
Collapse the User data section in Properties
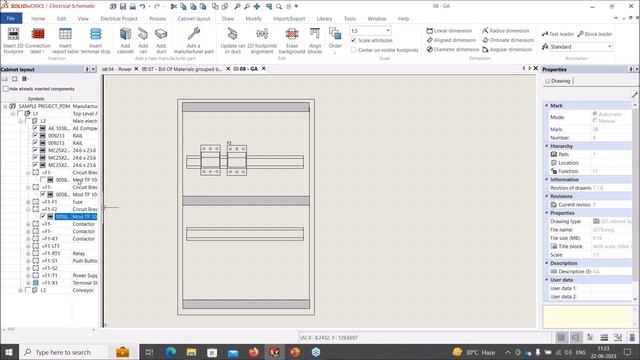(x=547, y=280)
